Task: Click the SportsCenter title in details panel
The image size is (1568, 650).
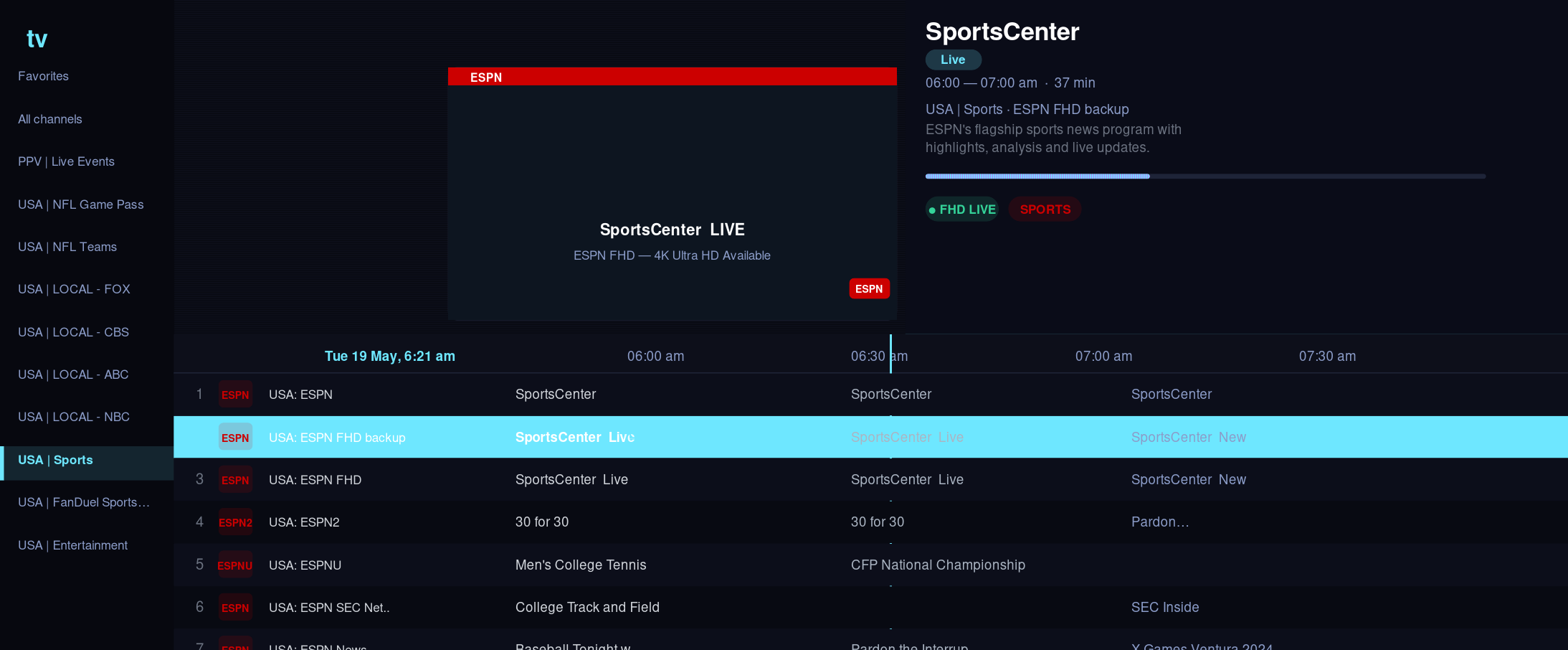Action: pyautogui.click(x=1002, y=32)
